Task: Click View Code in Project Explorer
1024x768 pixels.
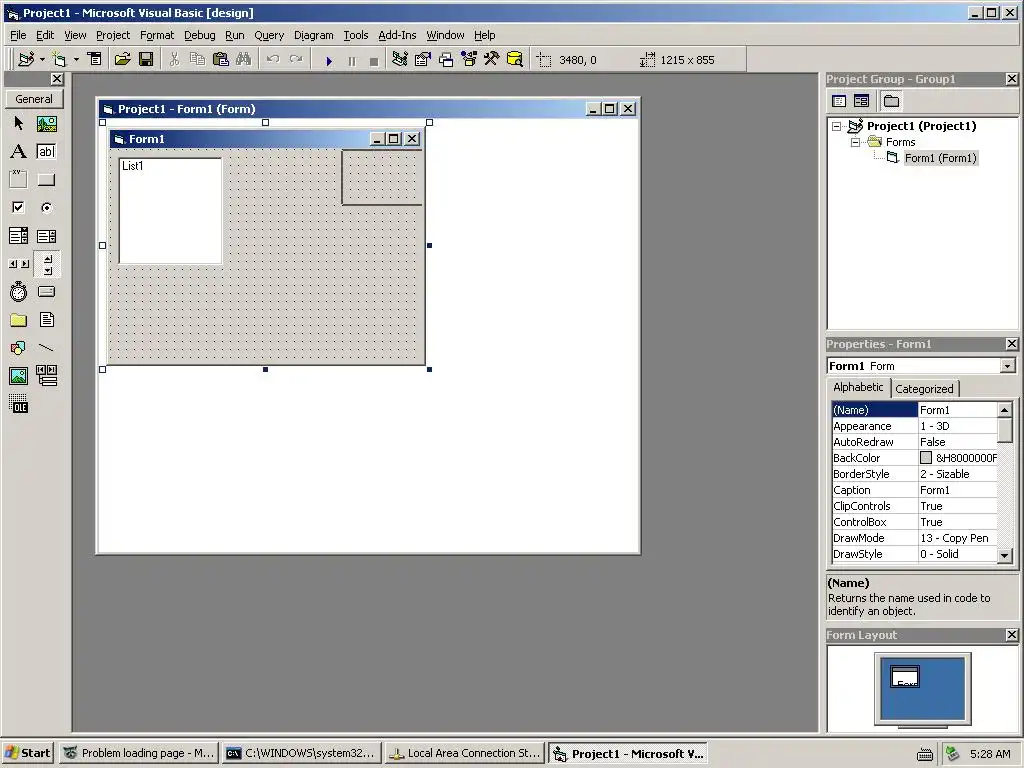Action: tap(839, 101)
